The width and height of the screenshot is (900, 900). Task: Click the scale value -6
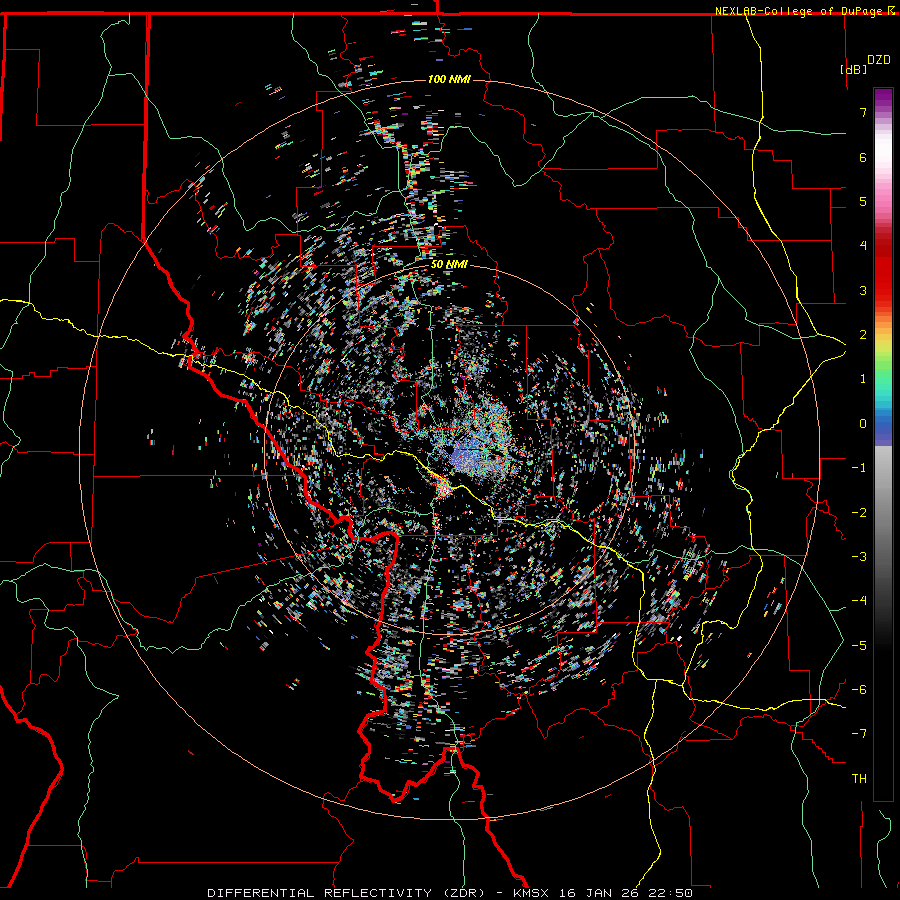tap(859, 690)
